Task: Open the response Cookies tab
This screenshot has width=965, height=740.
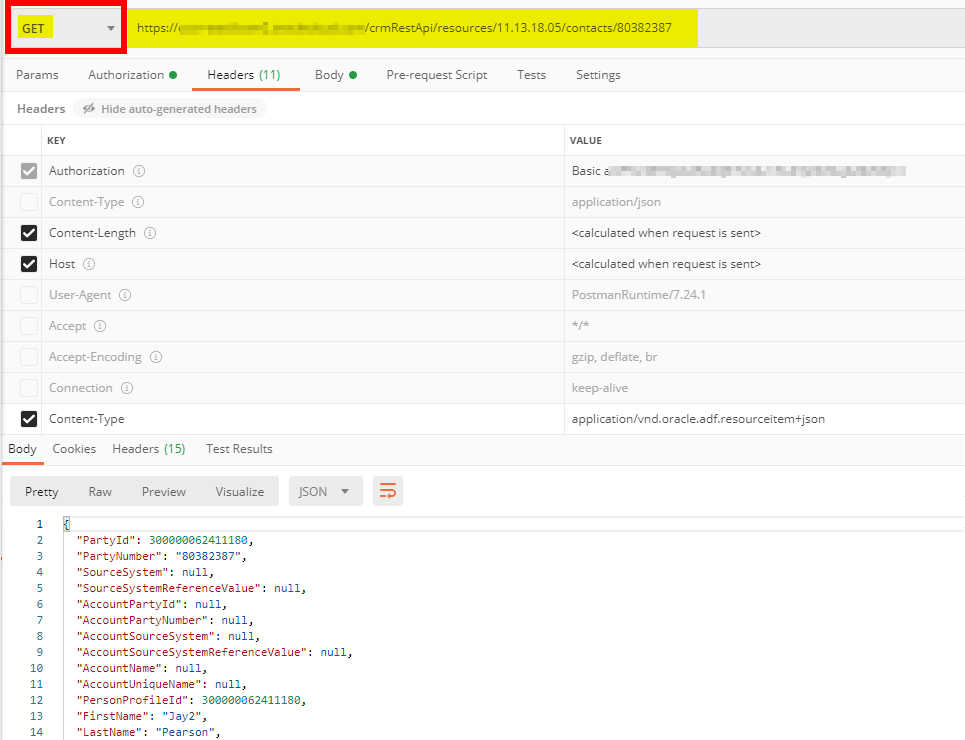Action: point(74,449)
